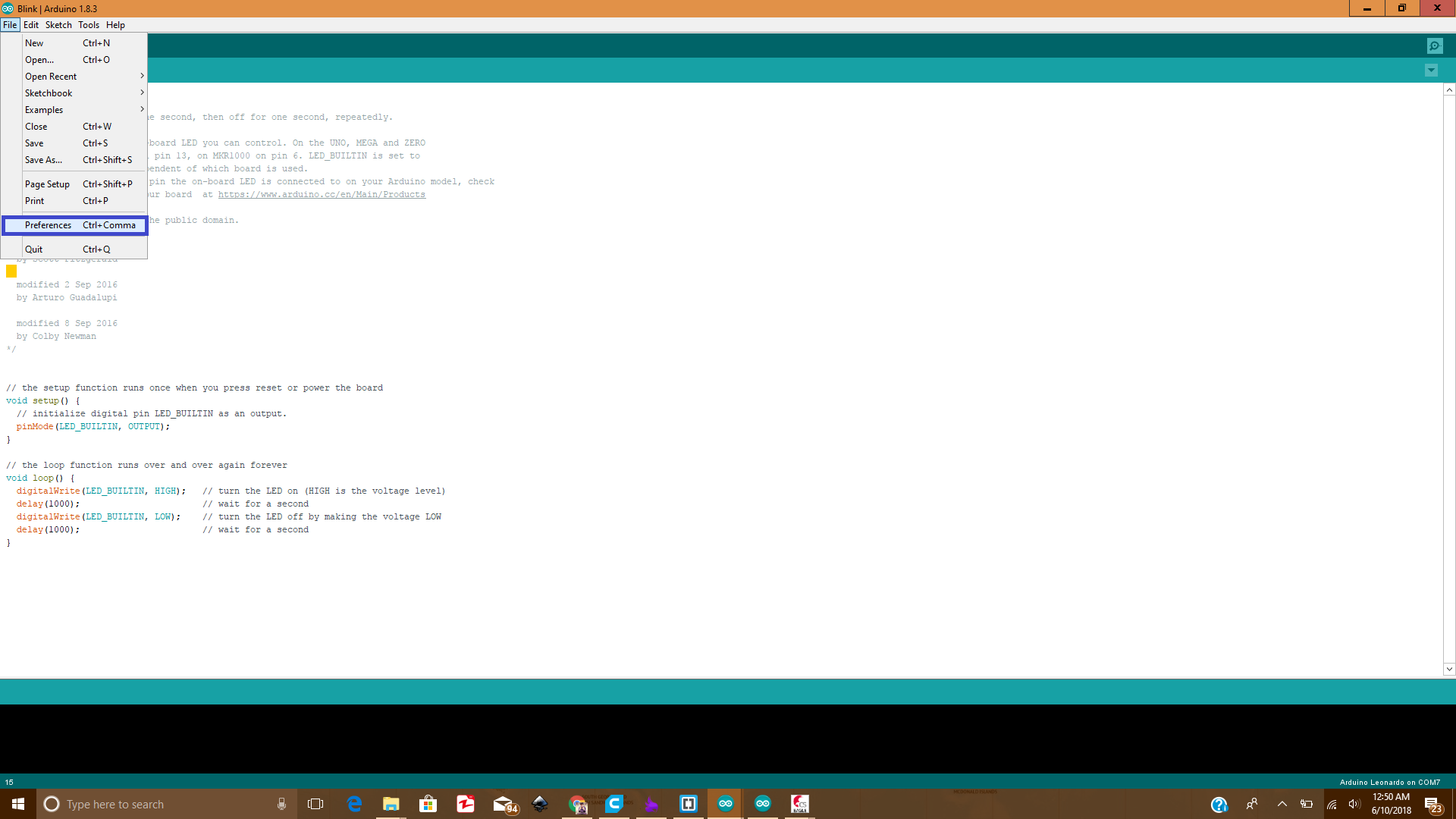Screen dimensions: 1456x819
Task: Click the Wi-Fi network tray icon
Action: tap(1332, 804)
